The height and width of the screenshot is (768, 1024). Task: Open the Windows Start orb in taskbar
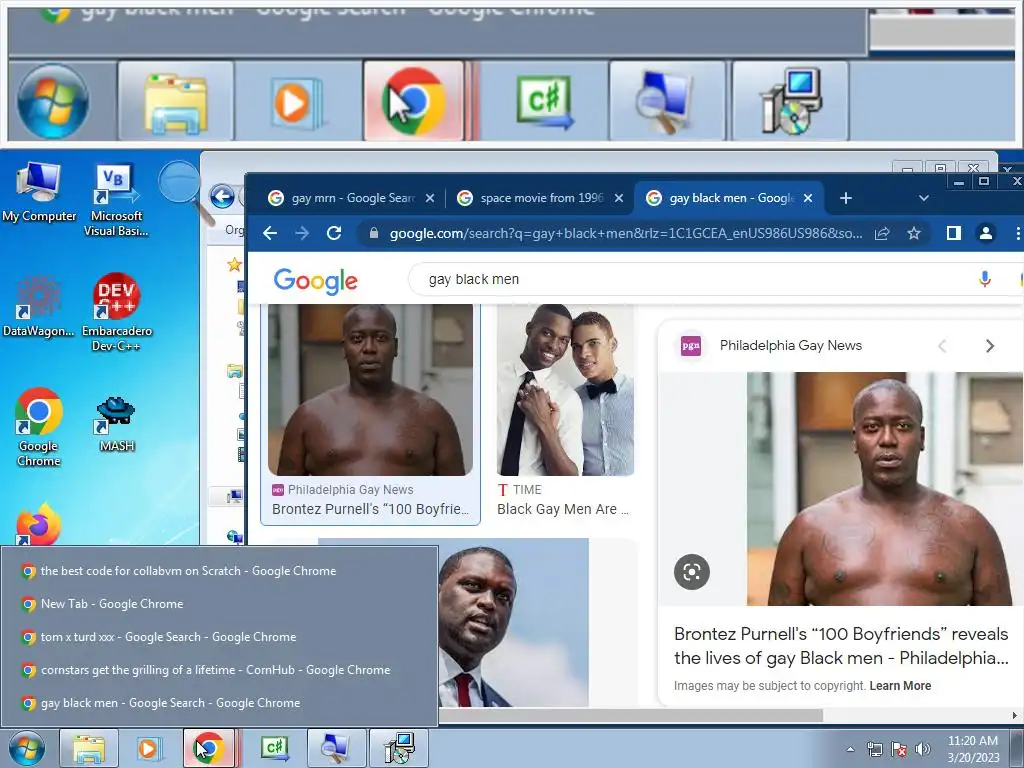27,748
